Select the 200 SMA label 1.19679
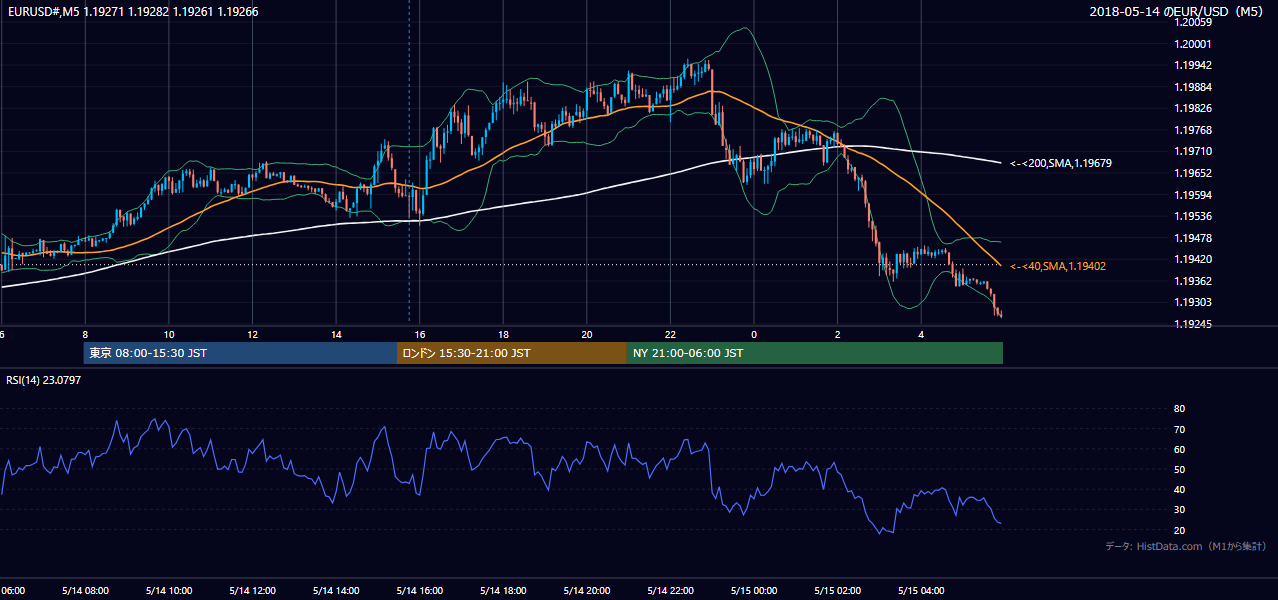This screenshot has width=1278, height=600. pyautogui.click(x=1062, y=163)
